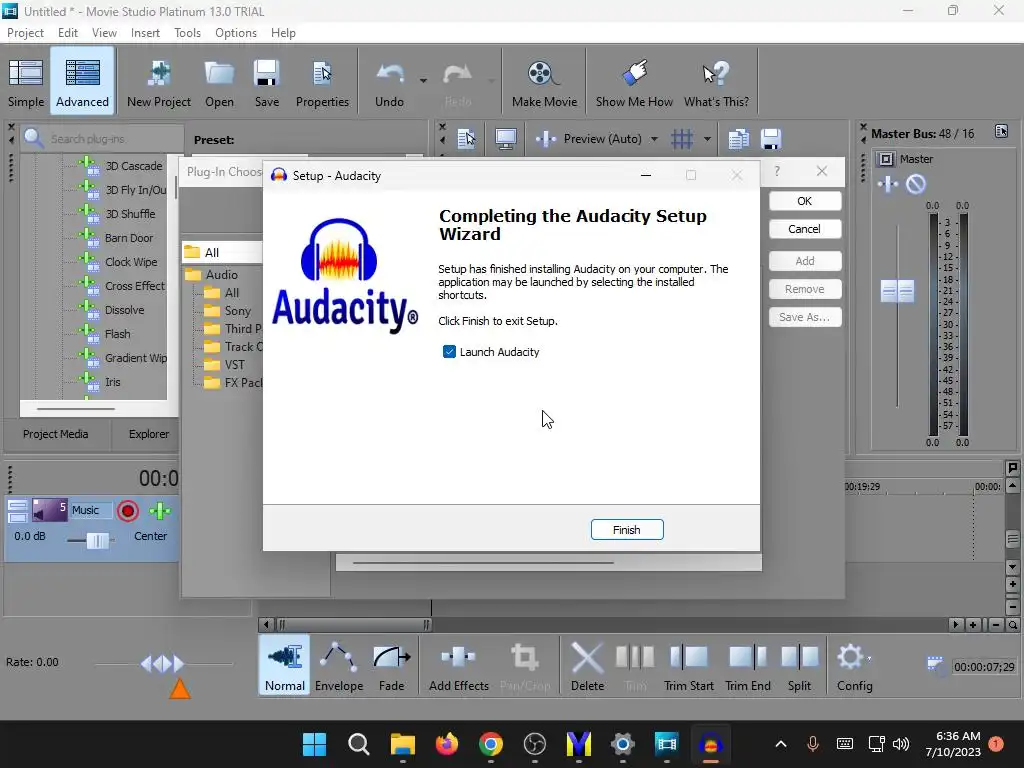Select the Barn Door transition
Image resolution: width=1024 pixels, height=768 pixels.
click(x=129, y=238)
